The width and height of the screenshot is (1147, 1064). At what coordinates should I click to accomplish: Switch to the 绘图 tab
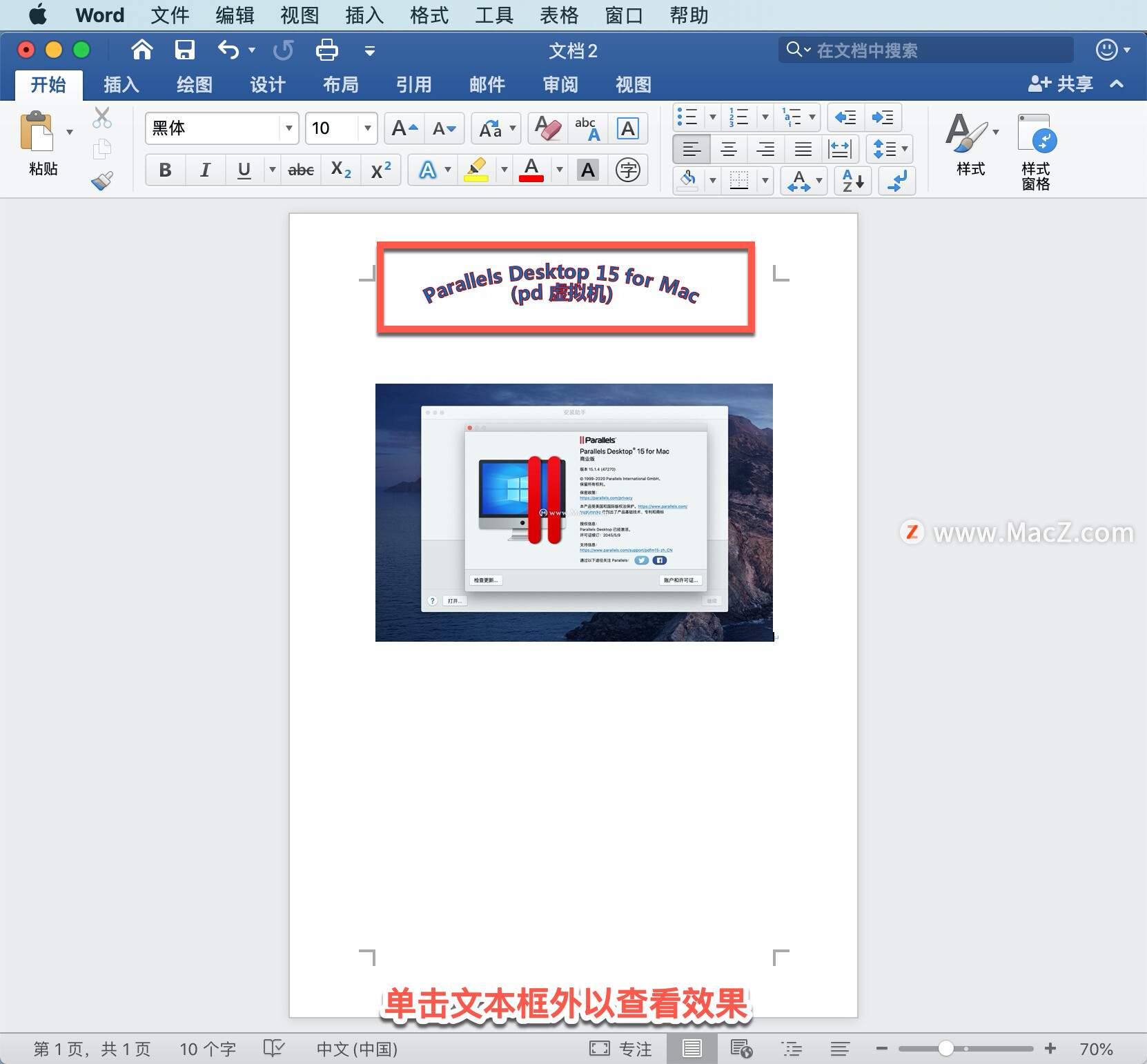tap(195, 85)
